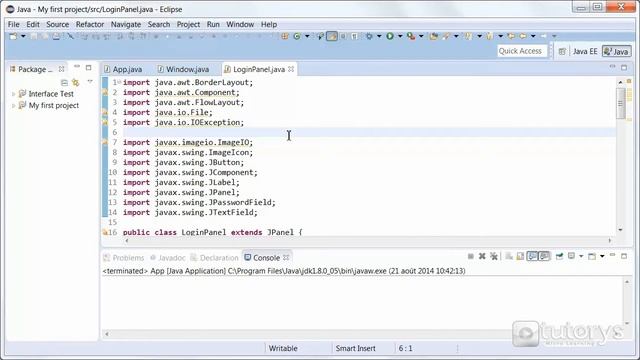Click the Clear Console icon
The image size is (640, 360).
pos(509,256)
